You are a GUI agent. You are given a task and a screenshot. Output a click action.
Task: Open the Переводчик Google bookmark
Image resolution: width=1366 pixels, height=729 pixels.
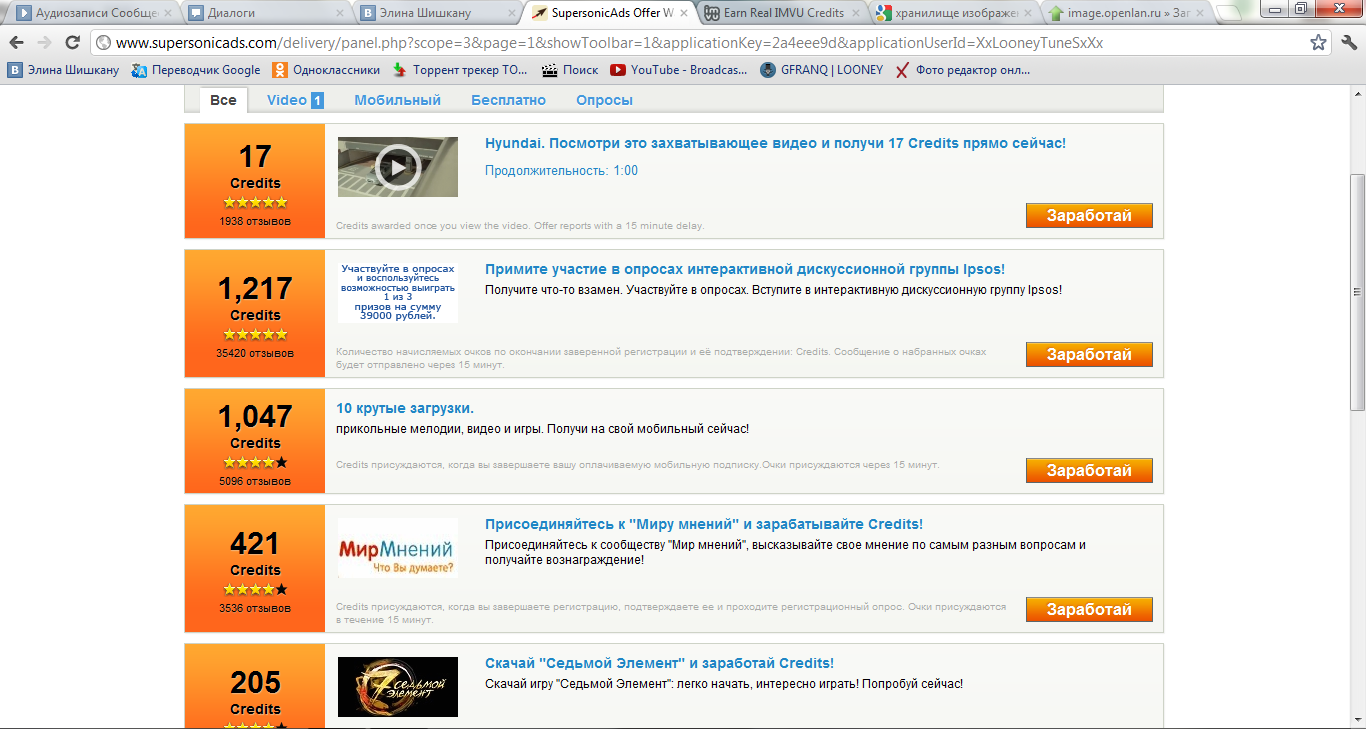point(196,70)
